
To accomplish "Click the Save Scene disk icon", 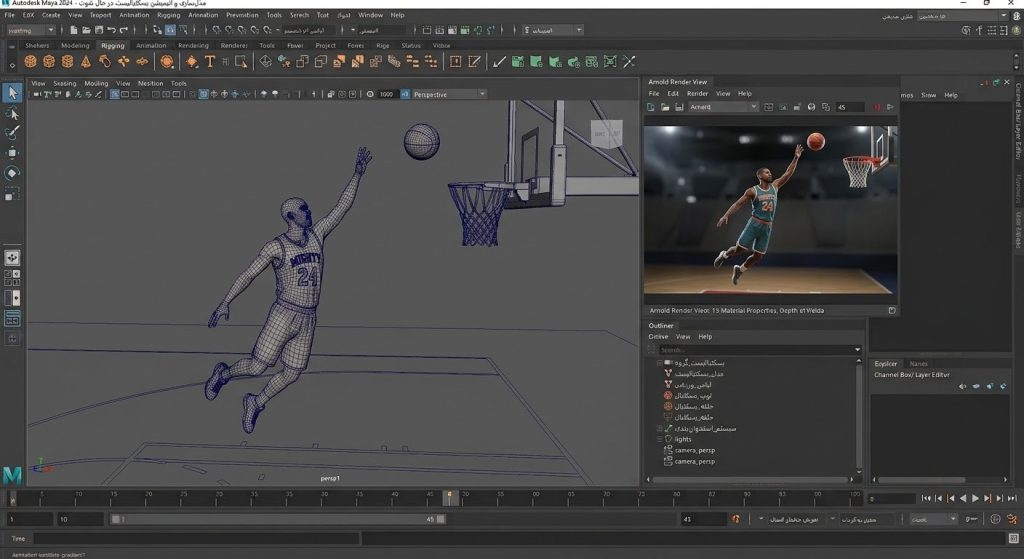I will coord(99,30).
